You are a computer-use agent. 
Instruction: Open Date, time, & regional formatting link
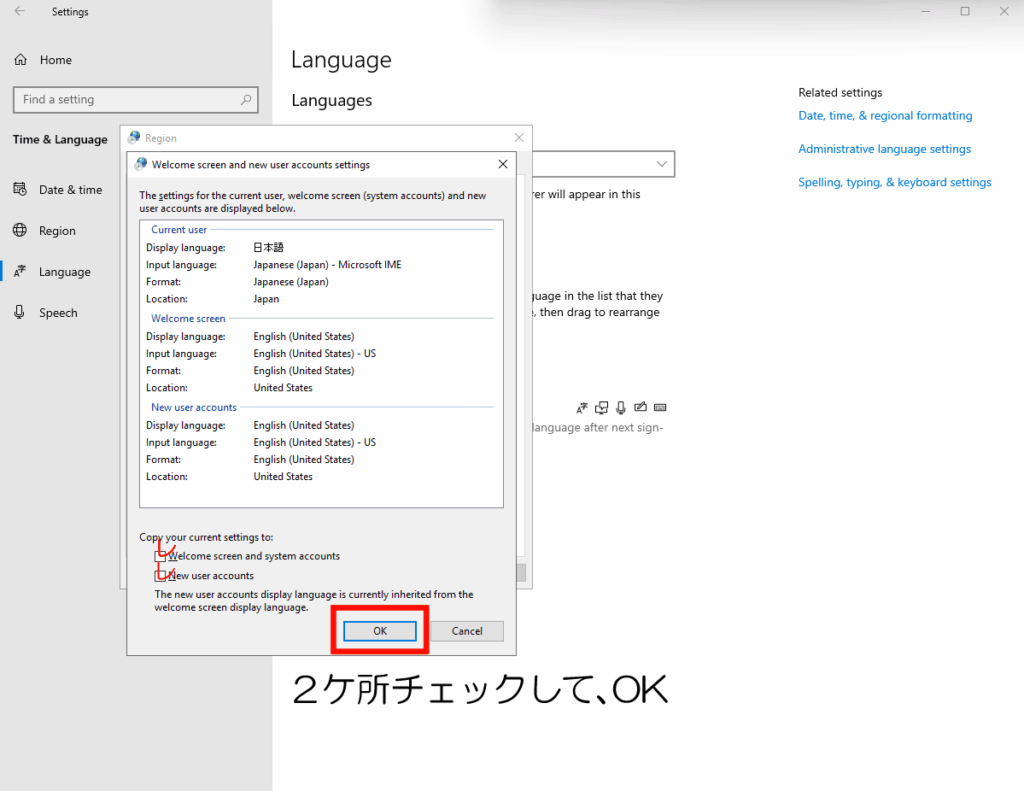(885, 116)
